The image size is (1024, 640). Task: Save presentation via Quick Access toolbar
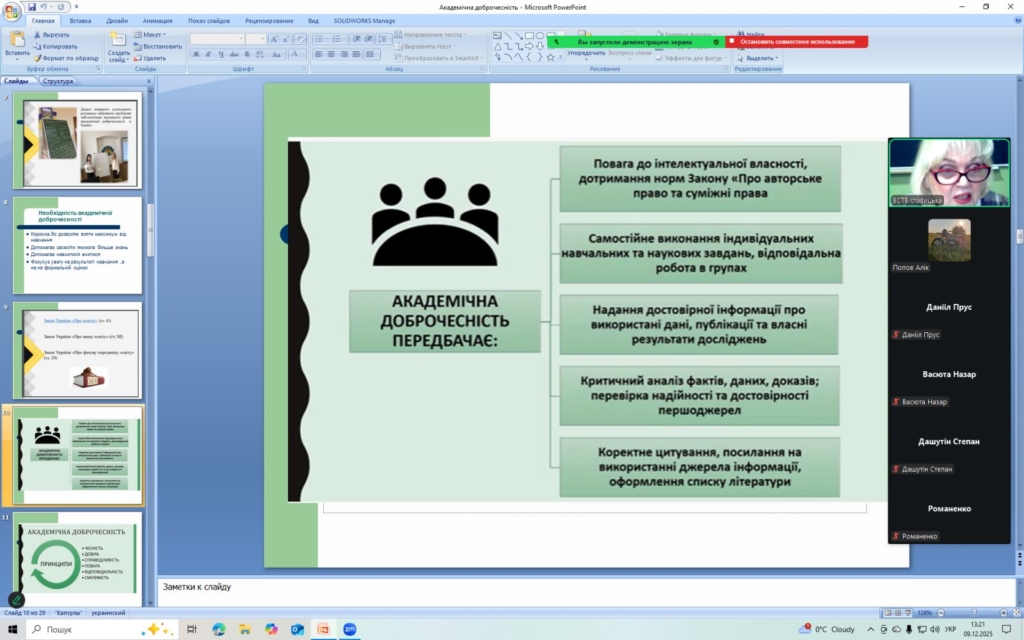coord(31,7)
